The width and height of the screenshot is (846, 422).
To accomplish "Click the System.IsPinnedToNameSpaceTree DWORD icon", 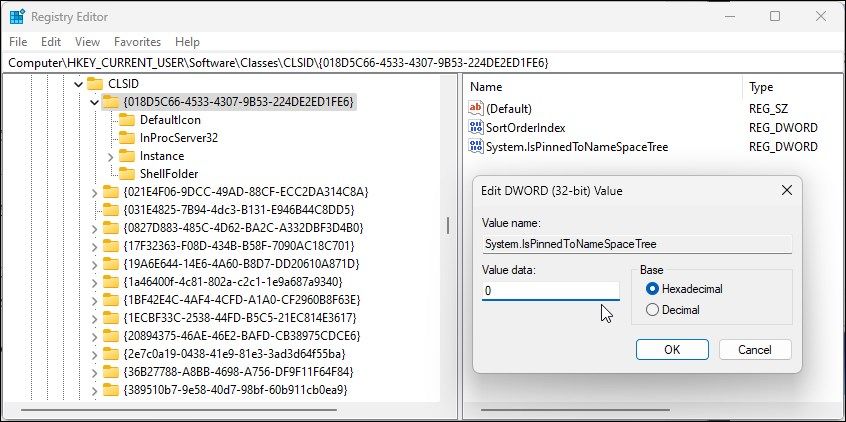I will 476,146.
